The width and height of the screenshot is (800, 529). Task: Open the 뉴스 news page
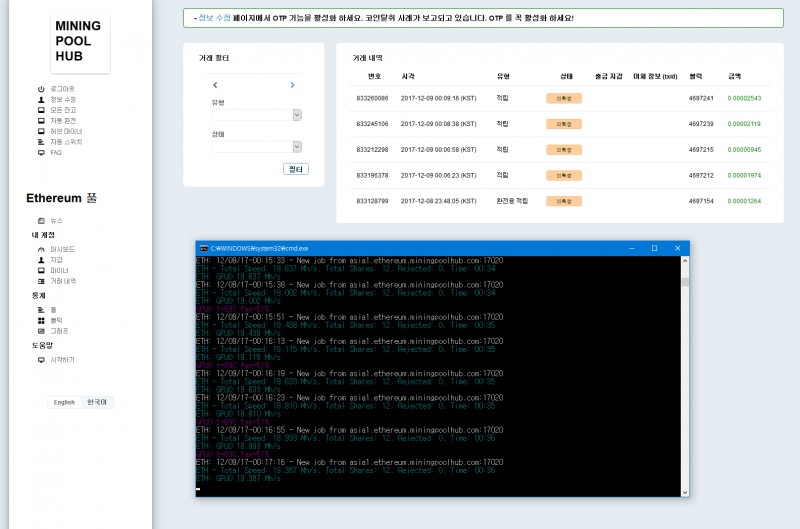pos(56,220)
